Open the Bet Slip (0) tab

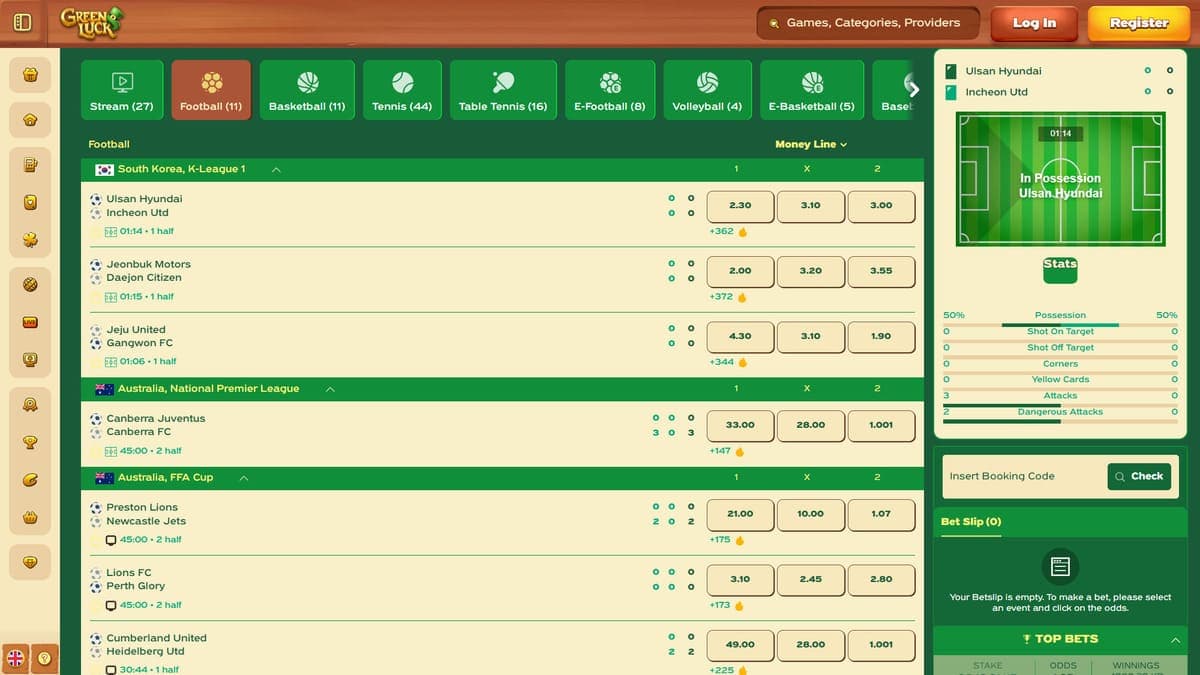coord(971,522)
